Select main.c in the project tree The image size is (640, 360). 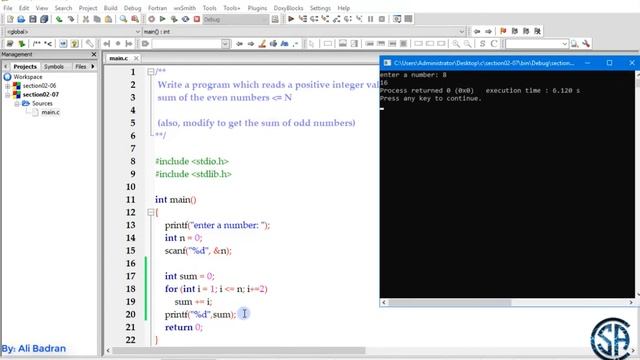[50, 112]
